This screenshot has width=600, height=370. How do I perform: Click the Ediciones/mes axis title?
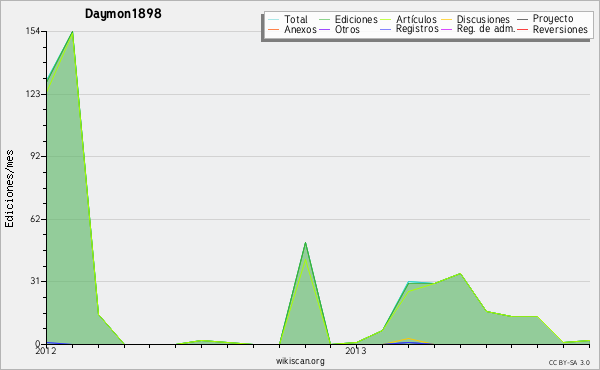9,189
